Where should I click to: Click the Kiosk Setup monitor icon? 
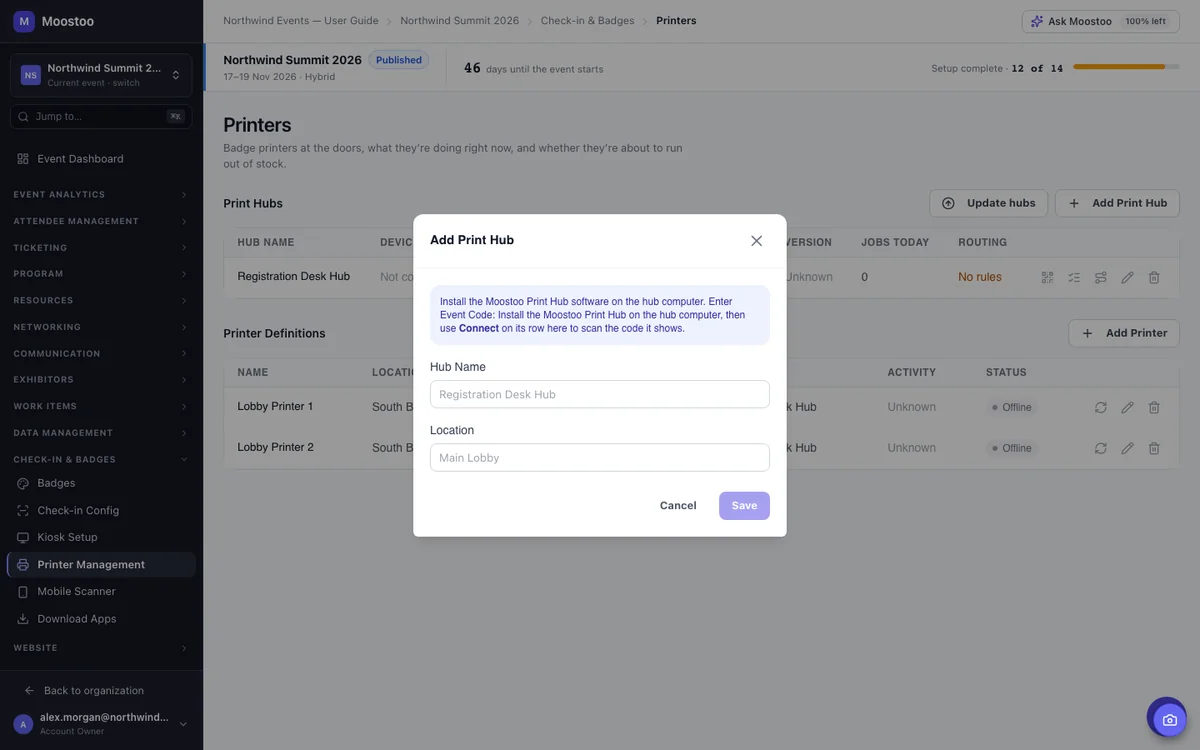coord(23,537)
